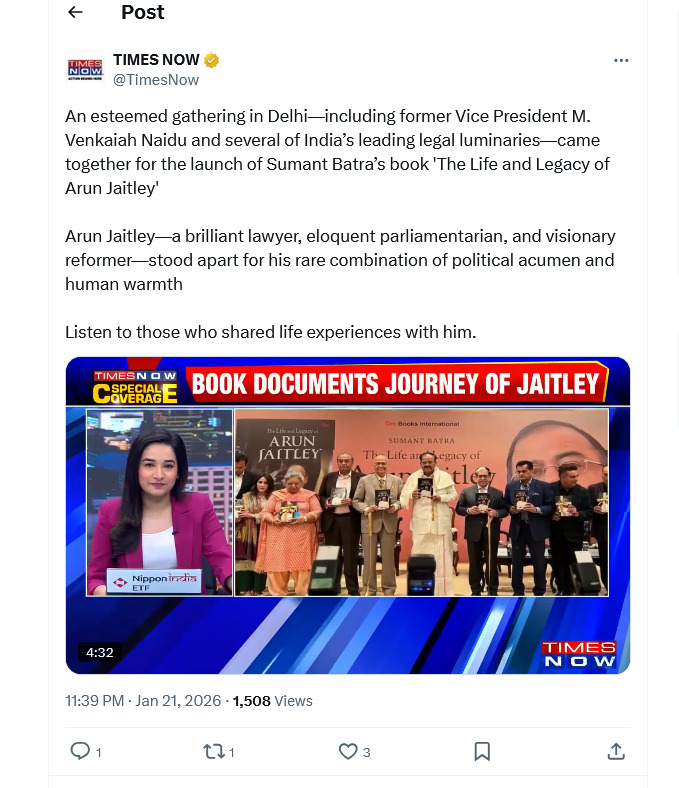Click the reply count number 1
Viewport: 679px width, 788px height.
pyautogui.click(x=99, y=752)
